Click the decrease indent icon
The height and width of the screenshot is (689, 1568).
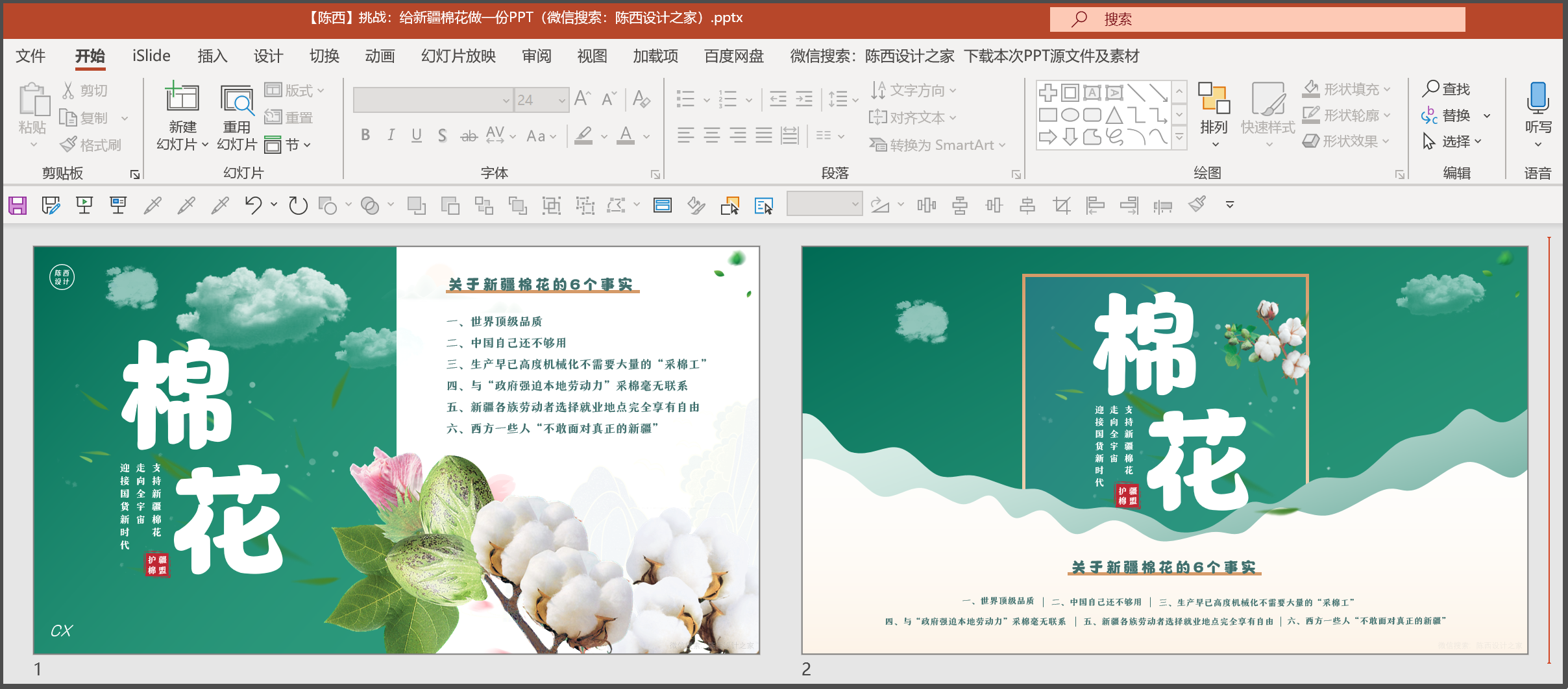(778, 99)
